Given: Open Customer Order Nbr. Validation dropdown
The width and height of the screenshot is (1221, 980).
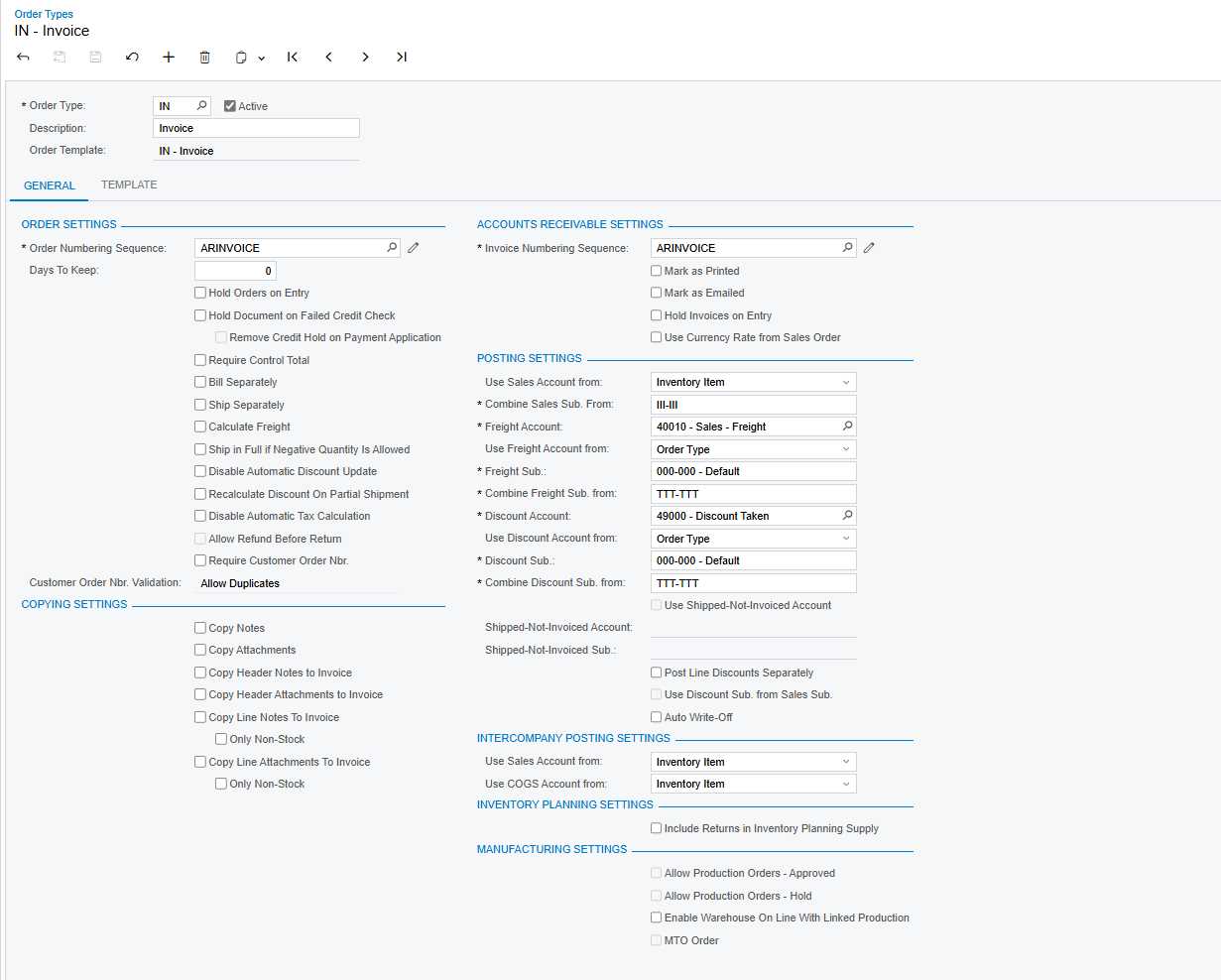Looking at the screenshot, I should pos(297,583).
